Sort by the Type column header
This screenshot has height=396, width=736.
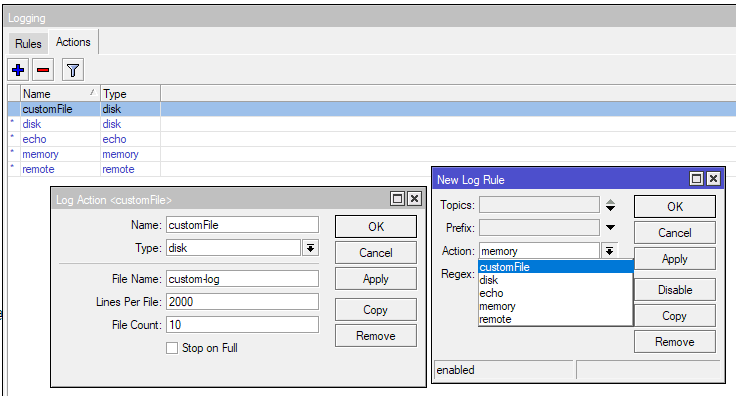click(x=130, y=94)
